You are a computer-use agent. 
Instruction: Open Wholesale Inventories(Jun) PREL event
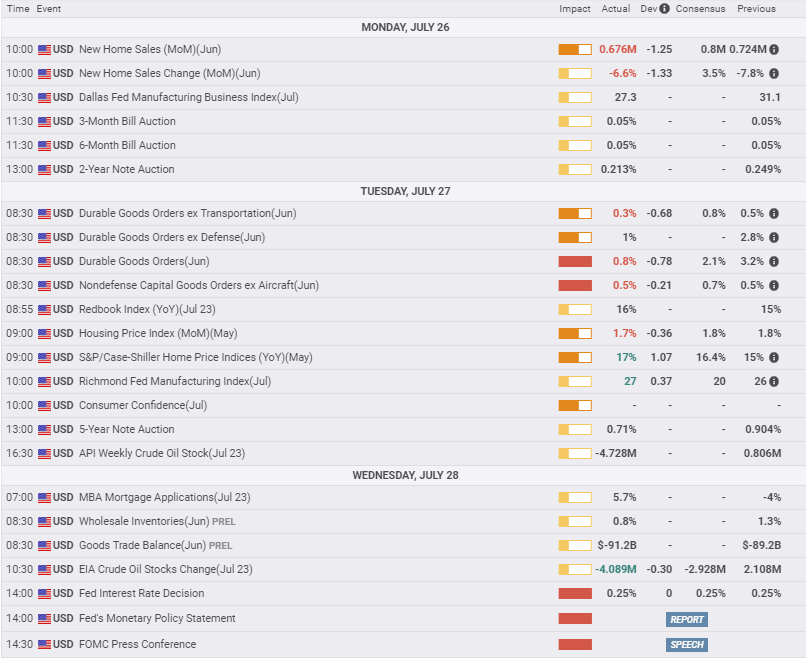coord(157,521)
